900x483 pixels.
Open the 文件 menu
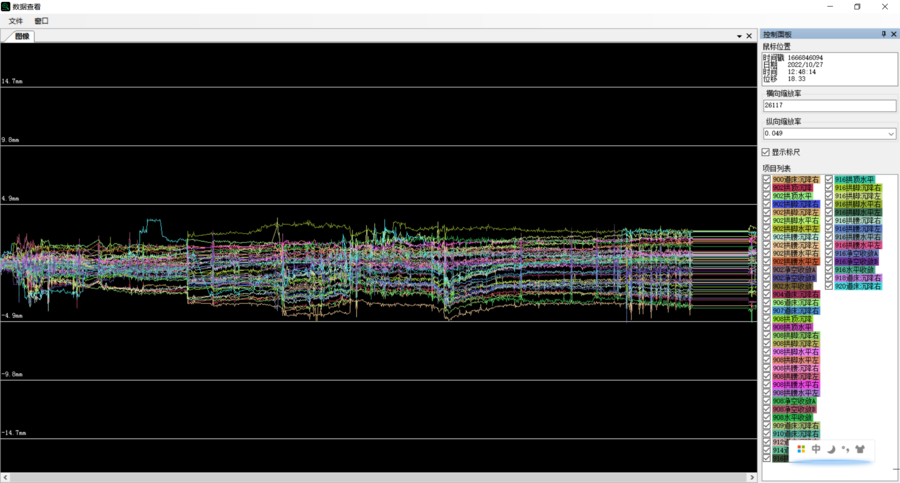[x=16, y=21]
